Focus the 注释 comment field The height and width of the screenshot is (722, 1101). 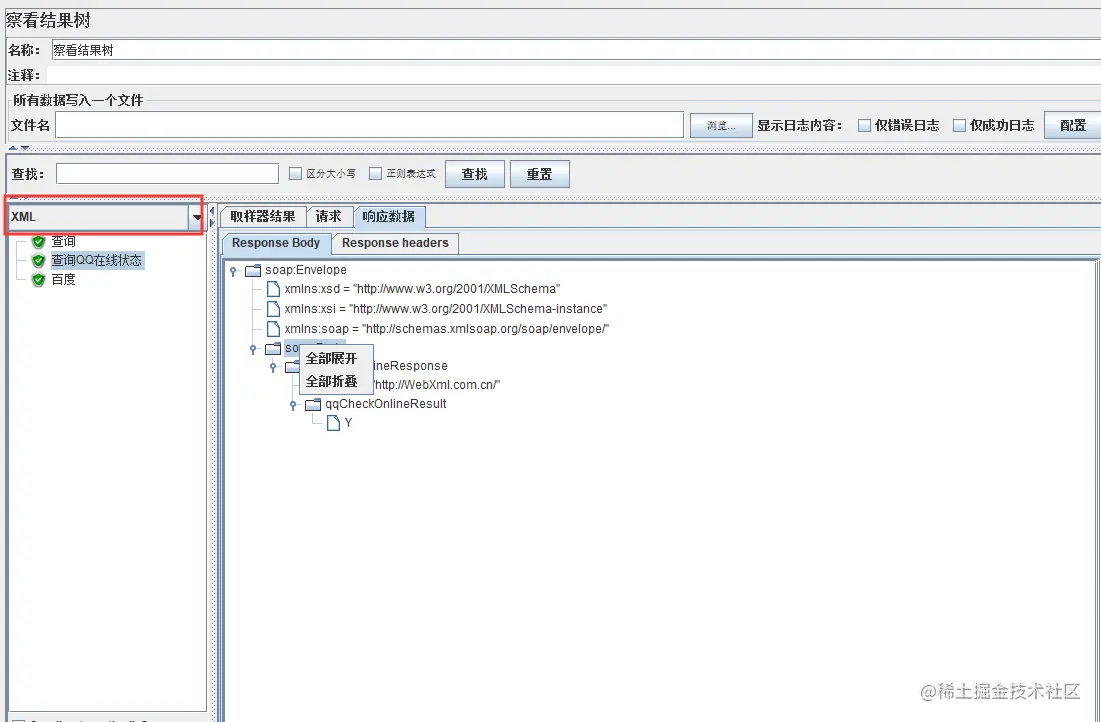pos(573,75)
